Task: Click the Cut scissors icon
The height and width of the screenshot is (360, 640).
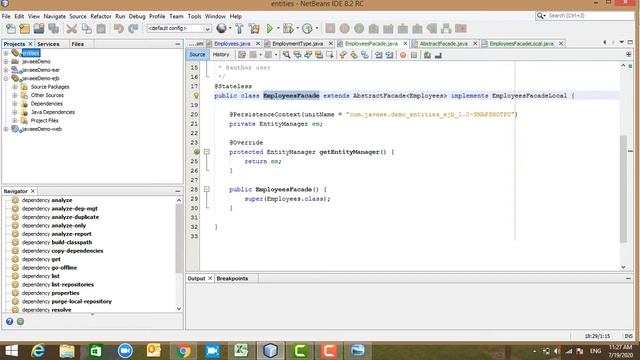Action: click(x=72, y=29)
